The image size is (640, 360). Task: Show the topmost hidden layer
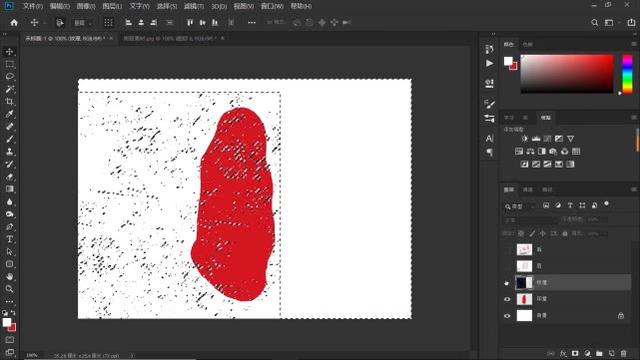507,249
